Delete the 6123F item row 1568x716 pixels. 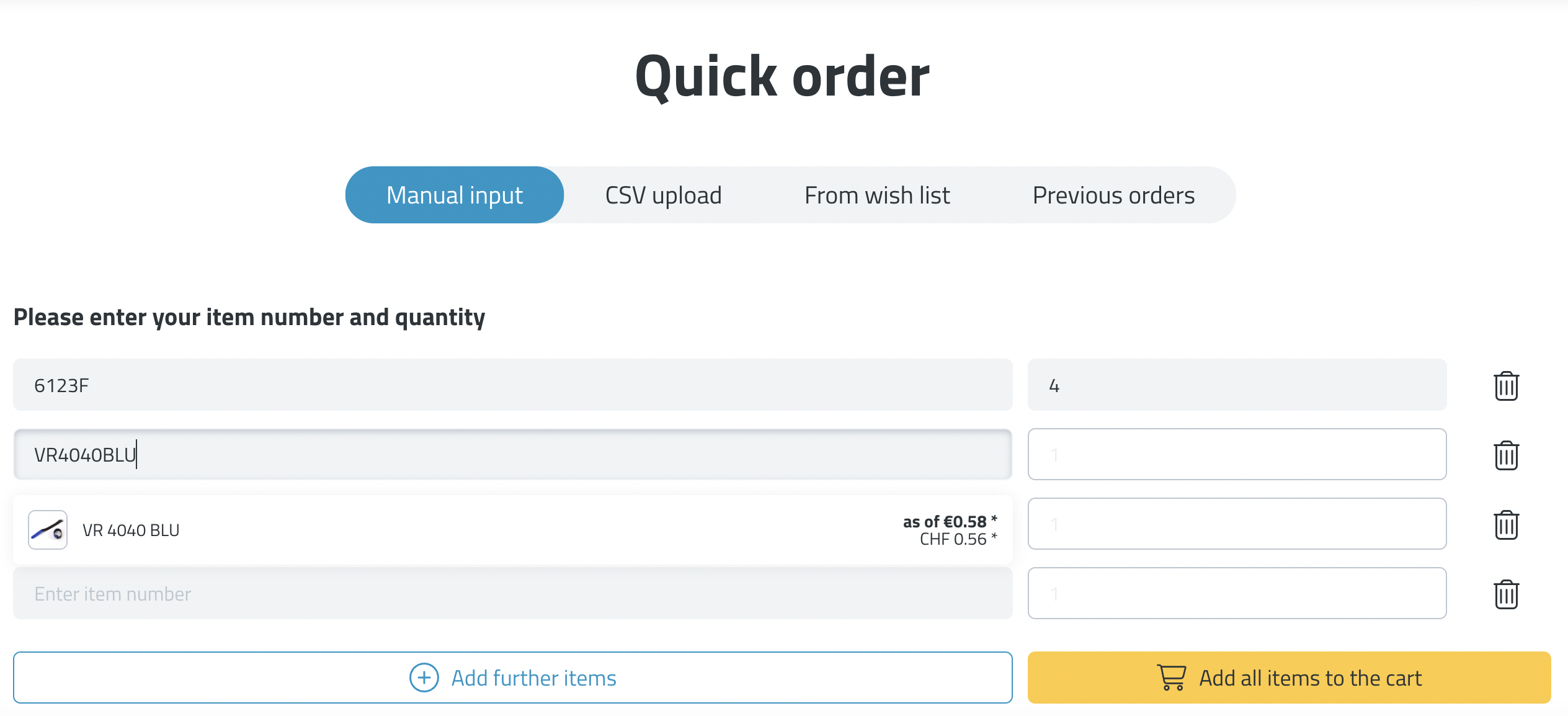point(1505,386)
